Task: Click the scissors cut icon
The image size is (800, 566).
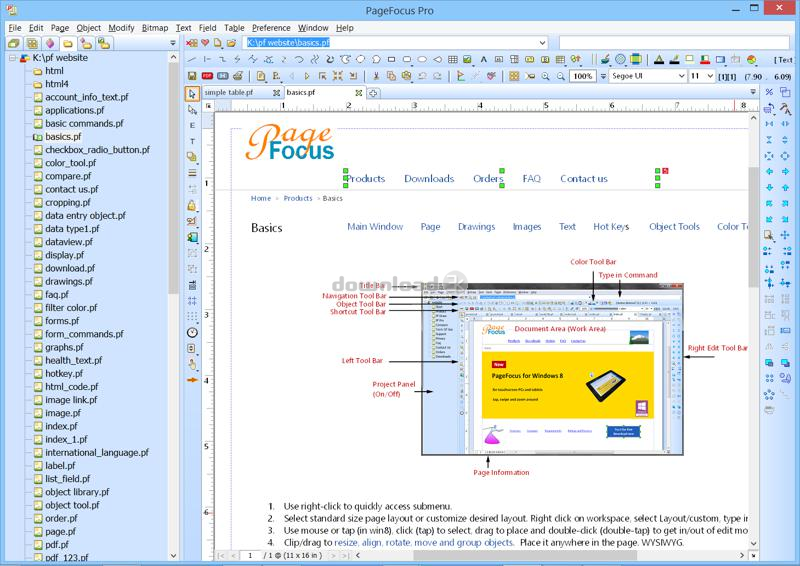Action: [376, 76]
